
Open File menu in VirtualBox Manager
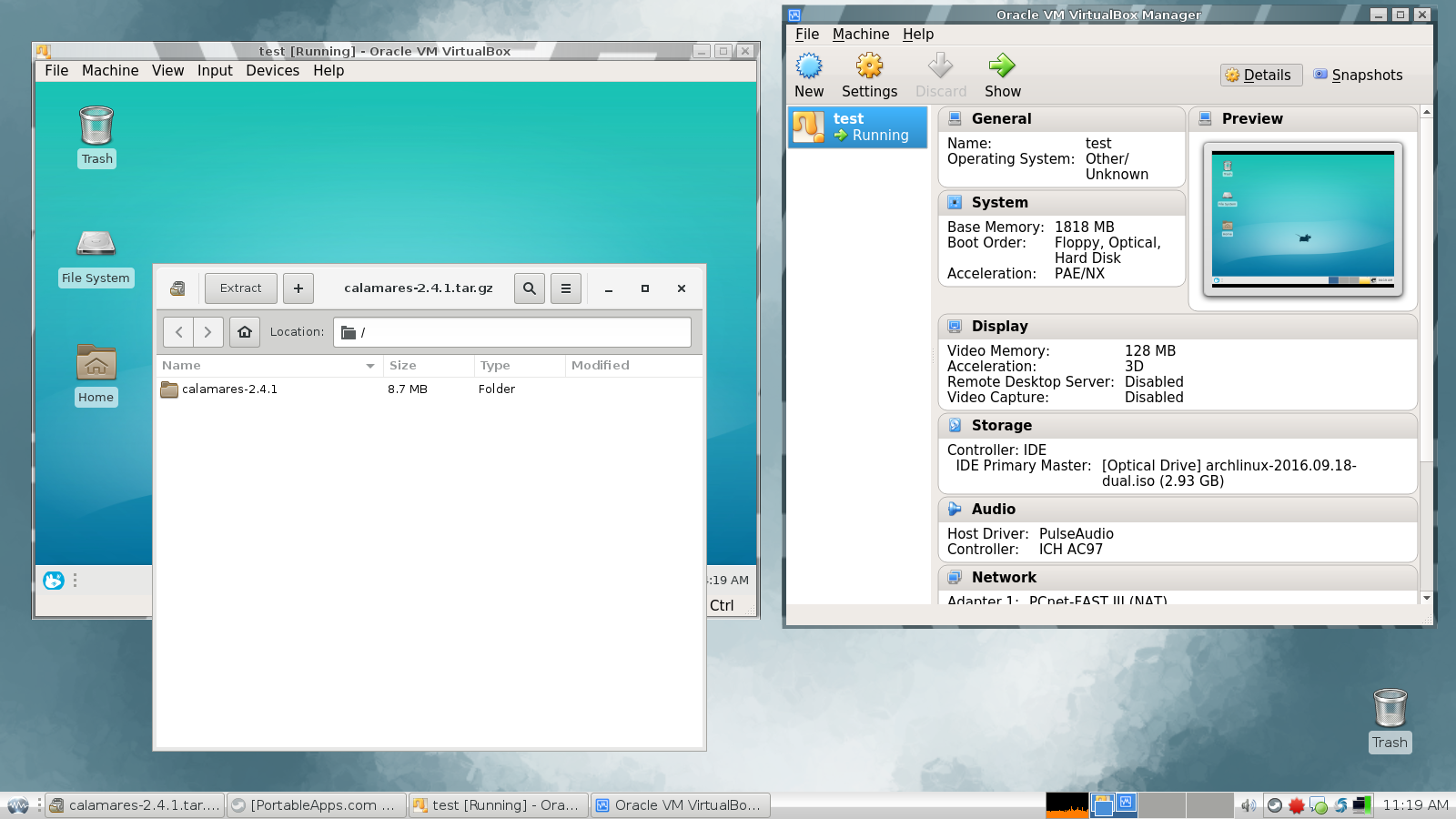click(x=807, y=34)
